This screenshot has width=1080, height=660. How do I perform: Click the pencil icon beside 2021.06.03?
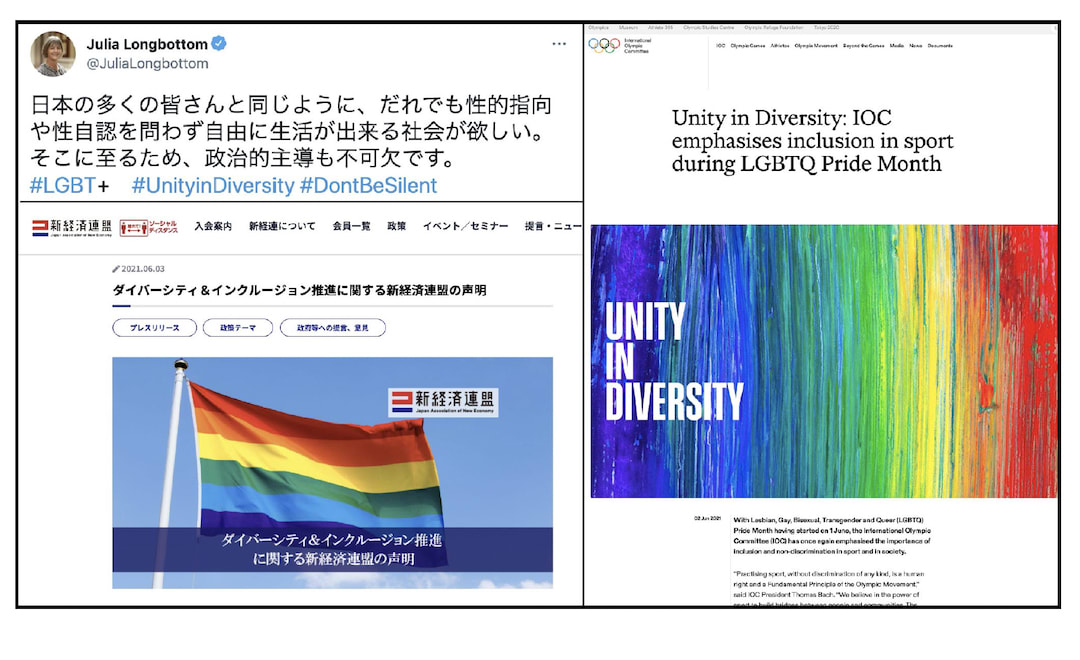pos(116,269)
